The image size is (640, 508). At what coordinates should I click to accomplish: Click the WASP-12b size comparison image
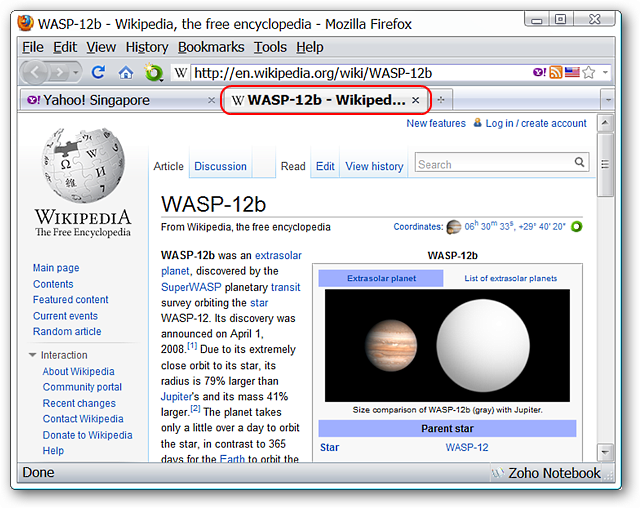pos(447,346)
